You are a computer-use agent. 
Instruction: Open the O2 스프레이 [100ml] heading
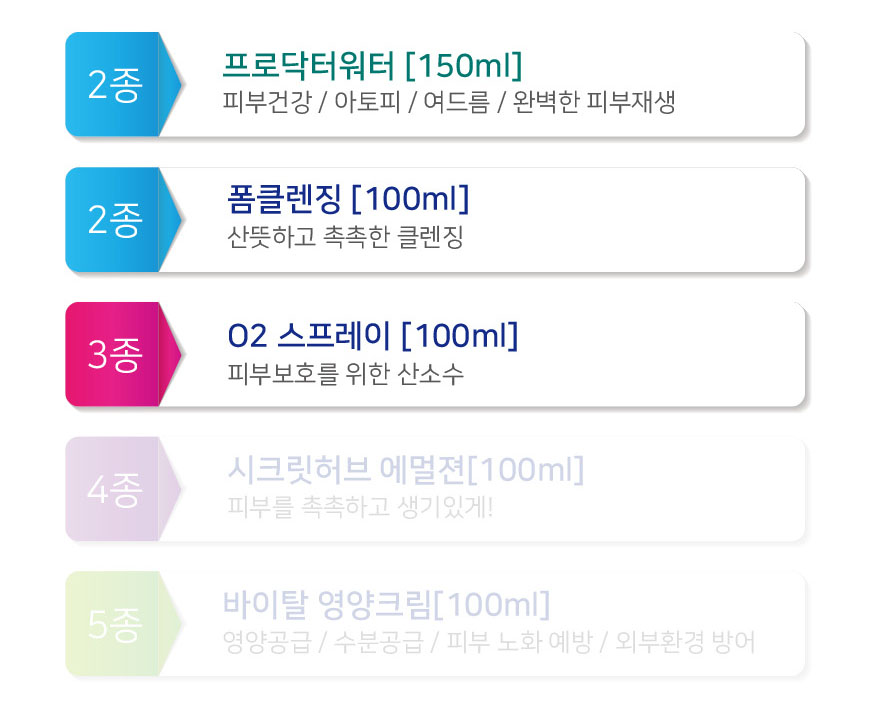tap(373, 335)
